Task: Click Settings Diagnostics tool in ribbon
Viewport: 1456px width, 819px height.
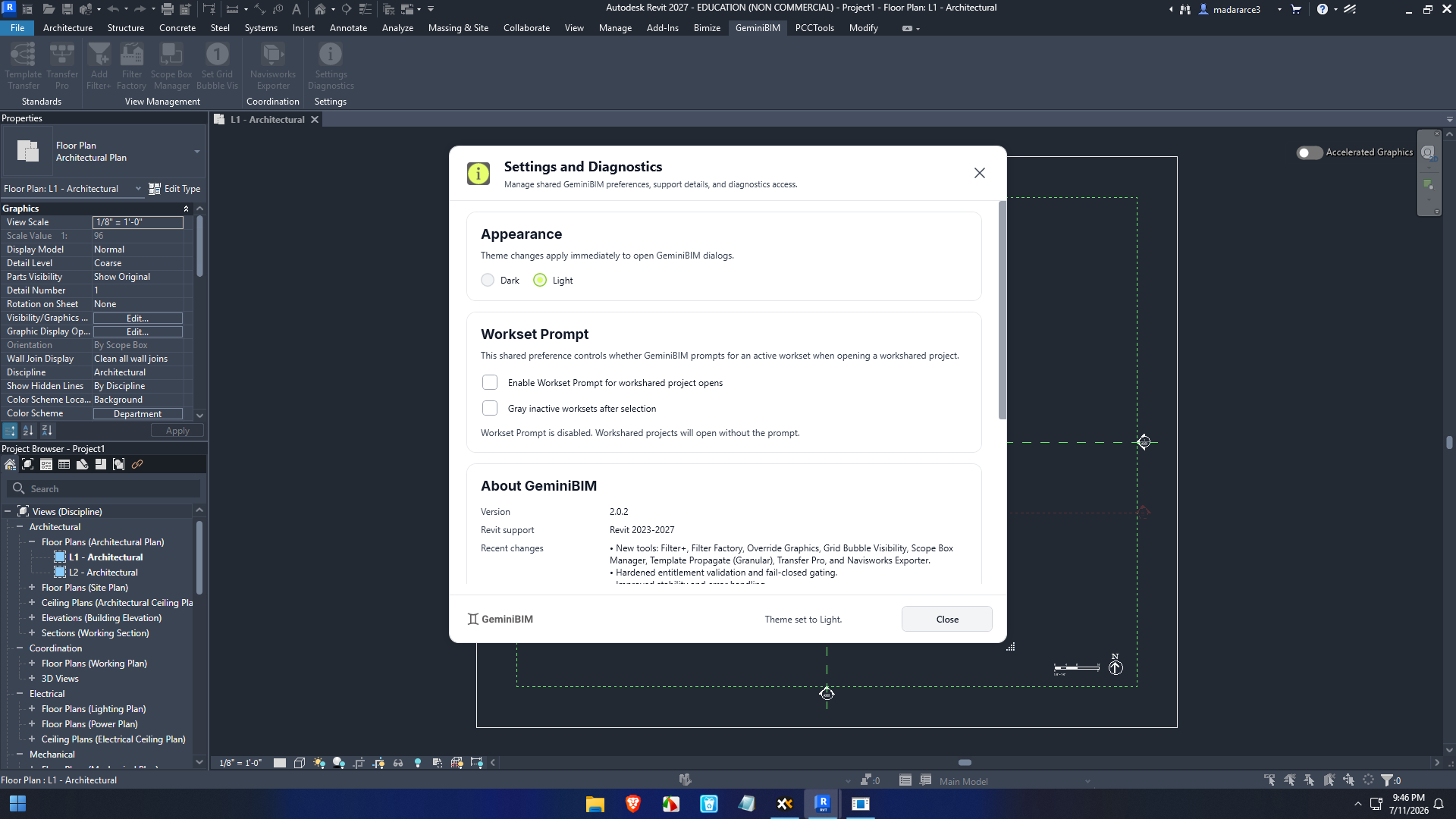Action: (331, 66)
